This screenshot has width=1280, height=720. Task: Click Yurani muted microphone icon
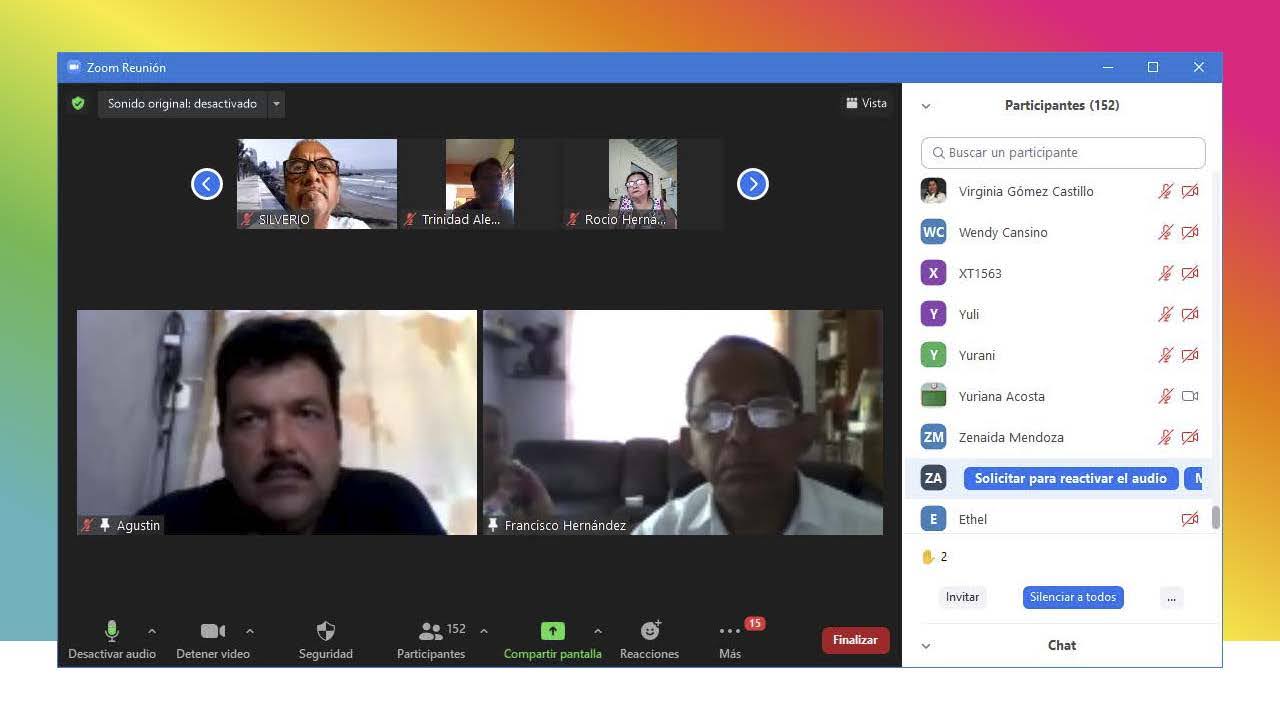tap(1165, 355)
